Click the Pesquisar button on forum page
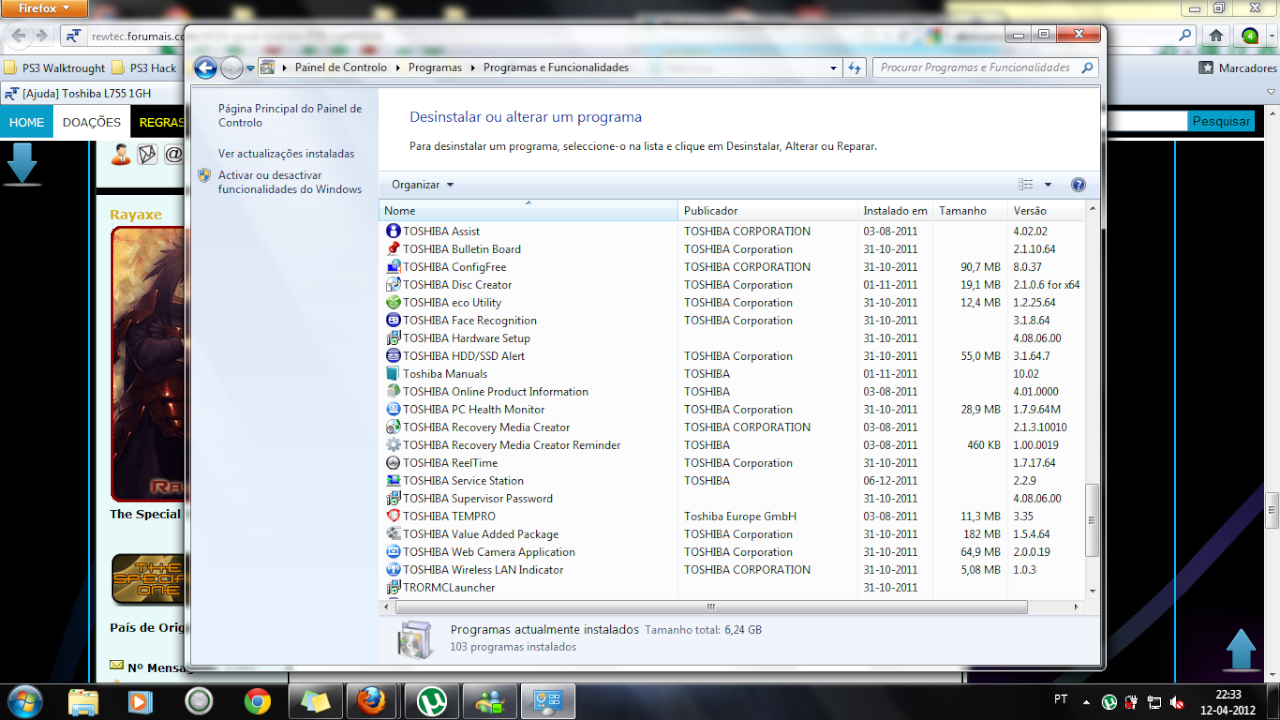This screenshot has width=1280, height=720. click(x=1221, y=121)
